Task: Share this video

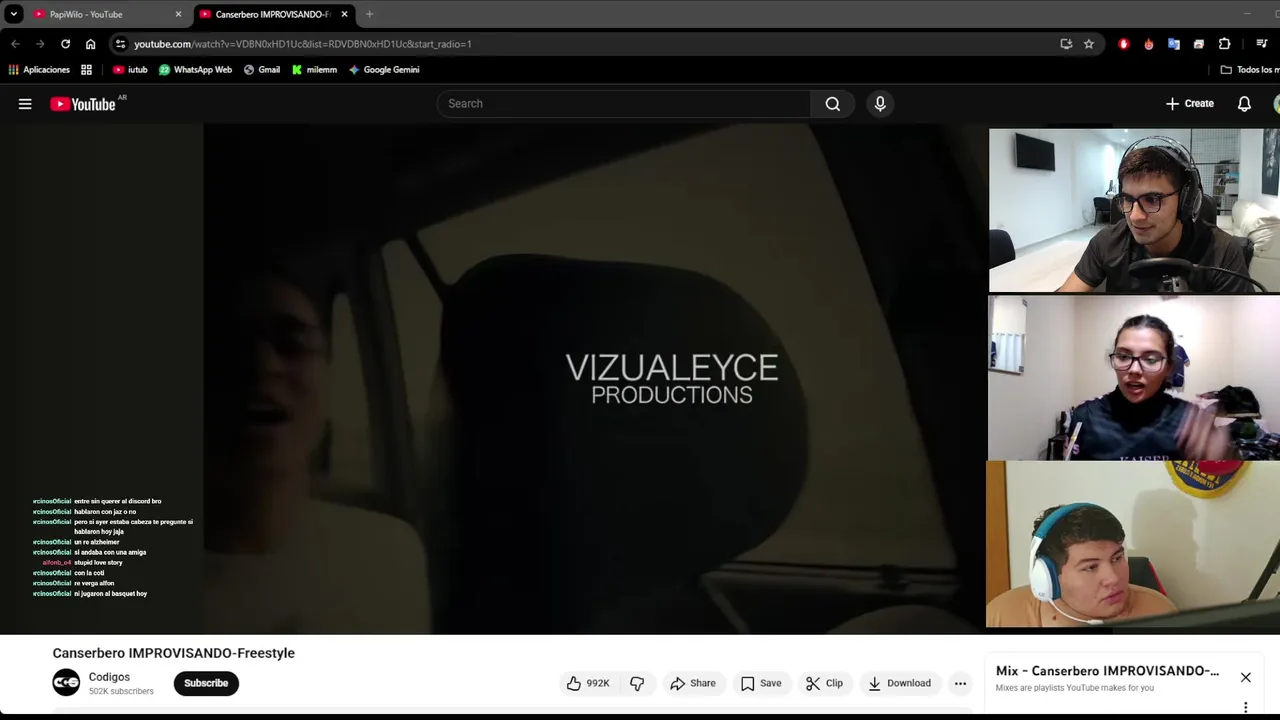Action: (693, 683)
